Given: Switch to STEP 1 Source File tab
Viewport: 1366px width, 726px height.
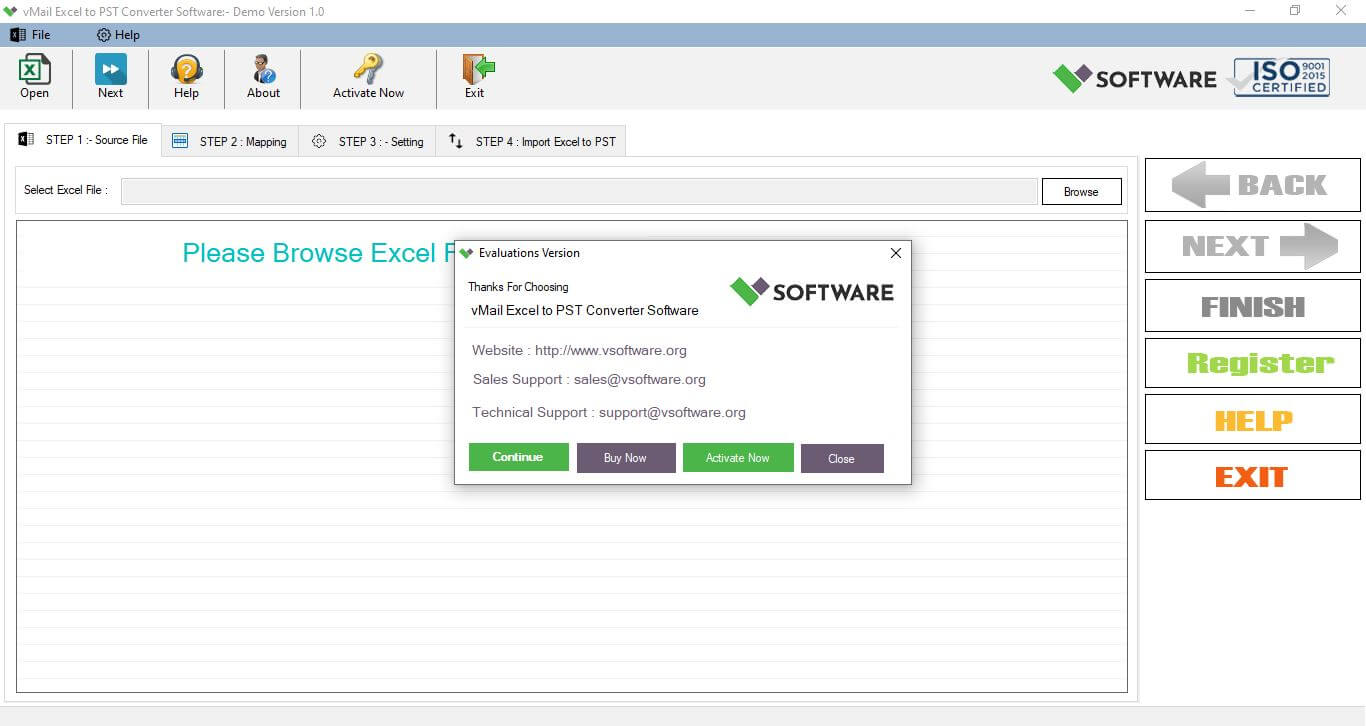Looking at the screenshot, I should click(x=83, y=140).
